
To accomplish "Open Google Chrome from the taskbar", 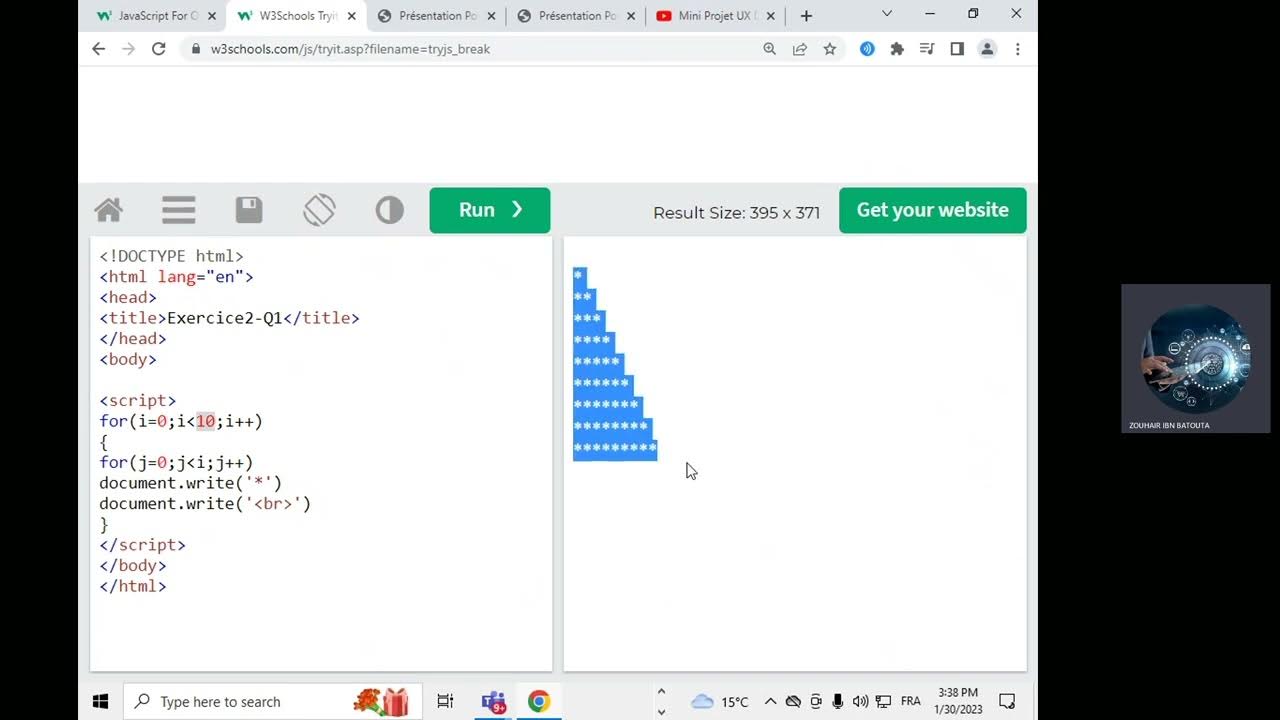I will coord(539,701).
